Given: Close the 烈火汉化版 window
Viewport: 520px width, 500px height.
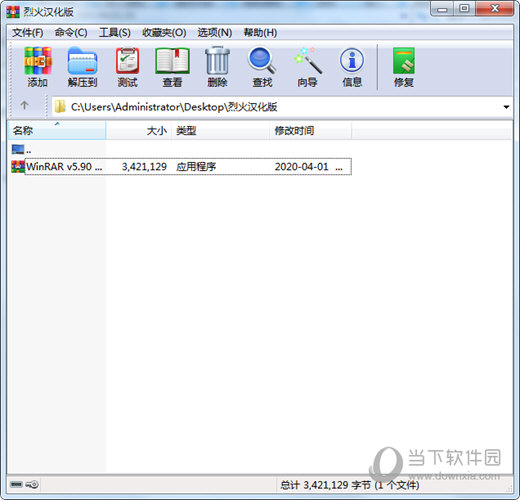Looking at the screenshot, I should point(495,9).
